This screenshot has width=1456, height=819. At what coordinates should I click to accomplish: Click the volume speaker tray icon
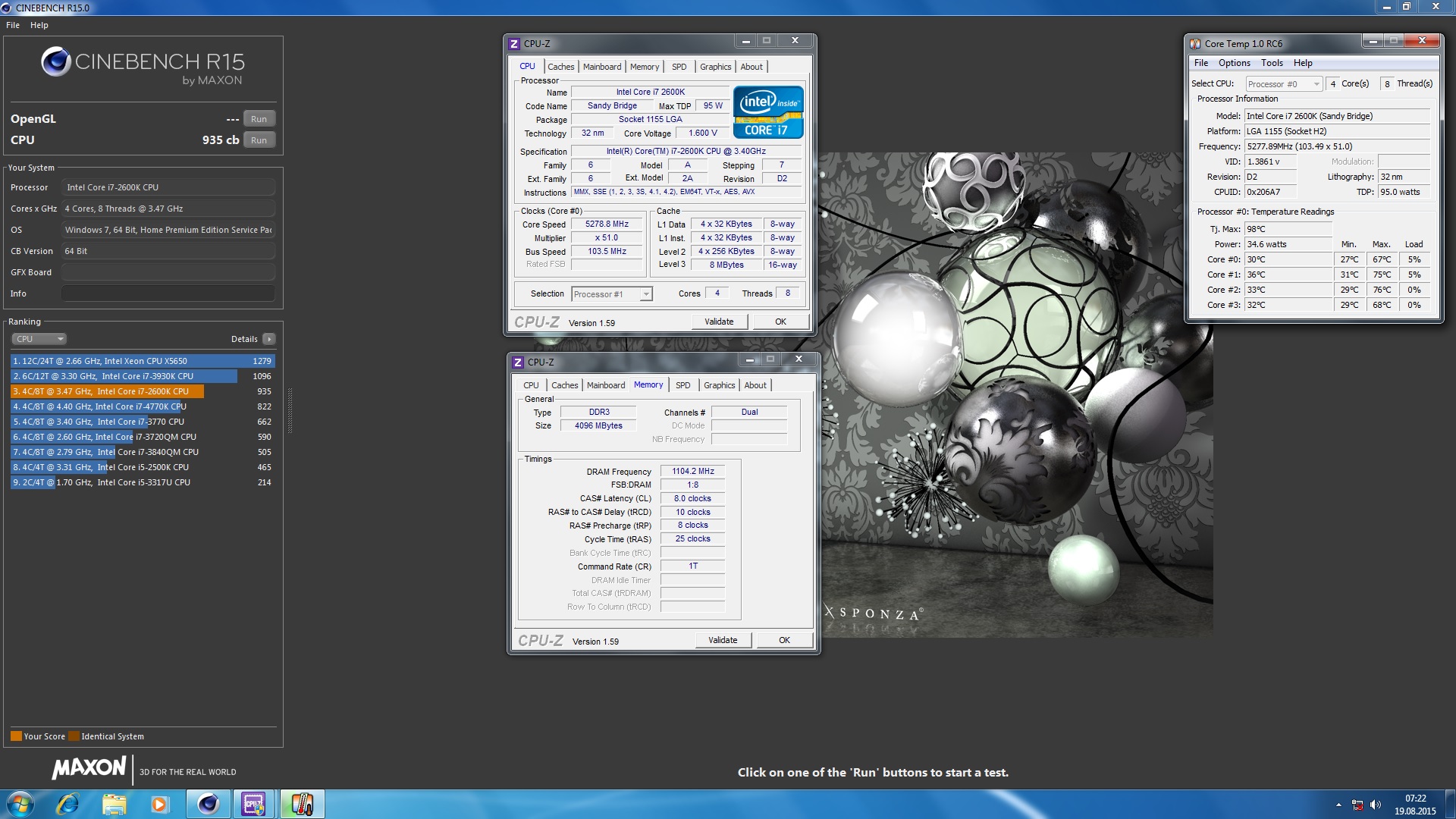click(x=1376, y=805)
